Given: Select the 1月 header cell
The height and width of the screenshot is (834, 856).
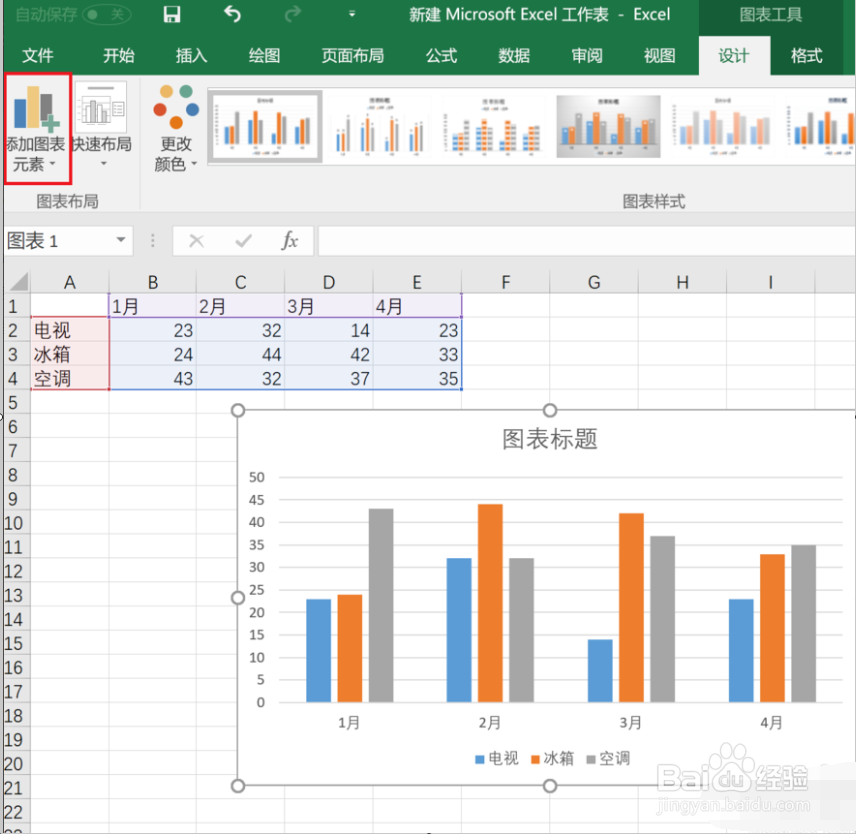Looking at the screenshot, I should tap(152, 306).
